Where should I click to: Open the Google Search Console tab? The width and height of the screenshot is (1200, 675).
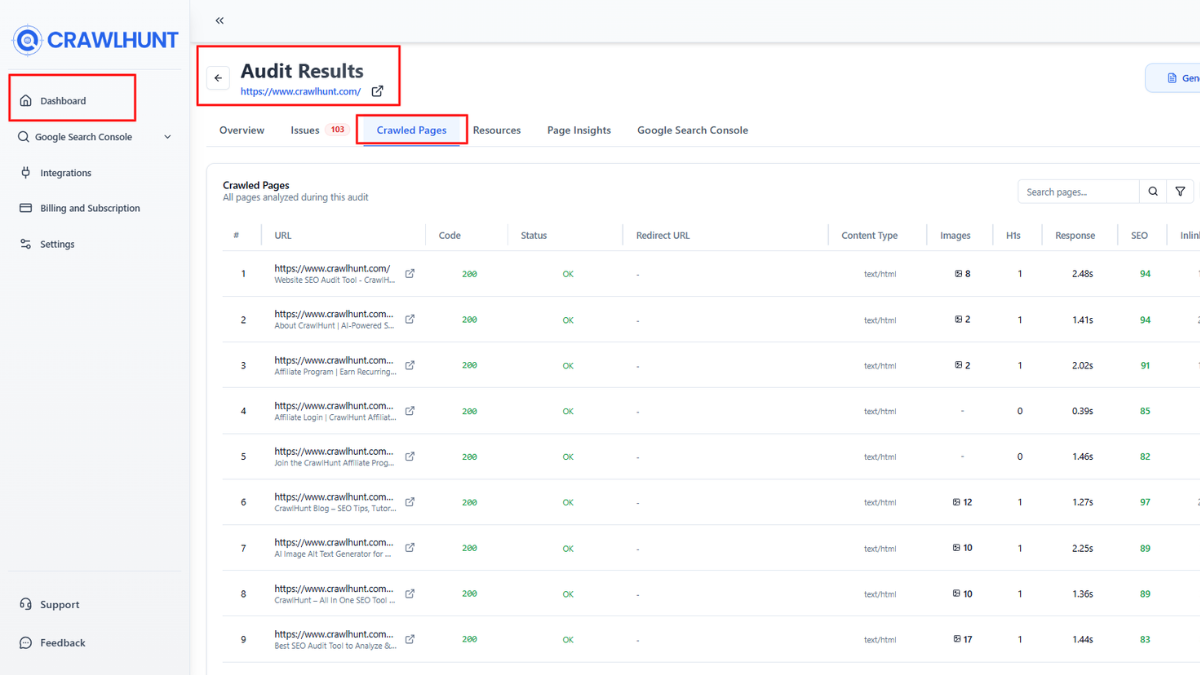tap(693, 130)
